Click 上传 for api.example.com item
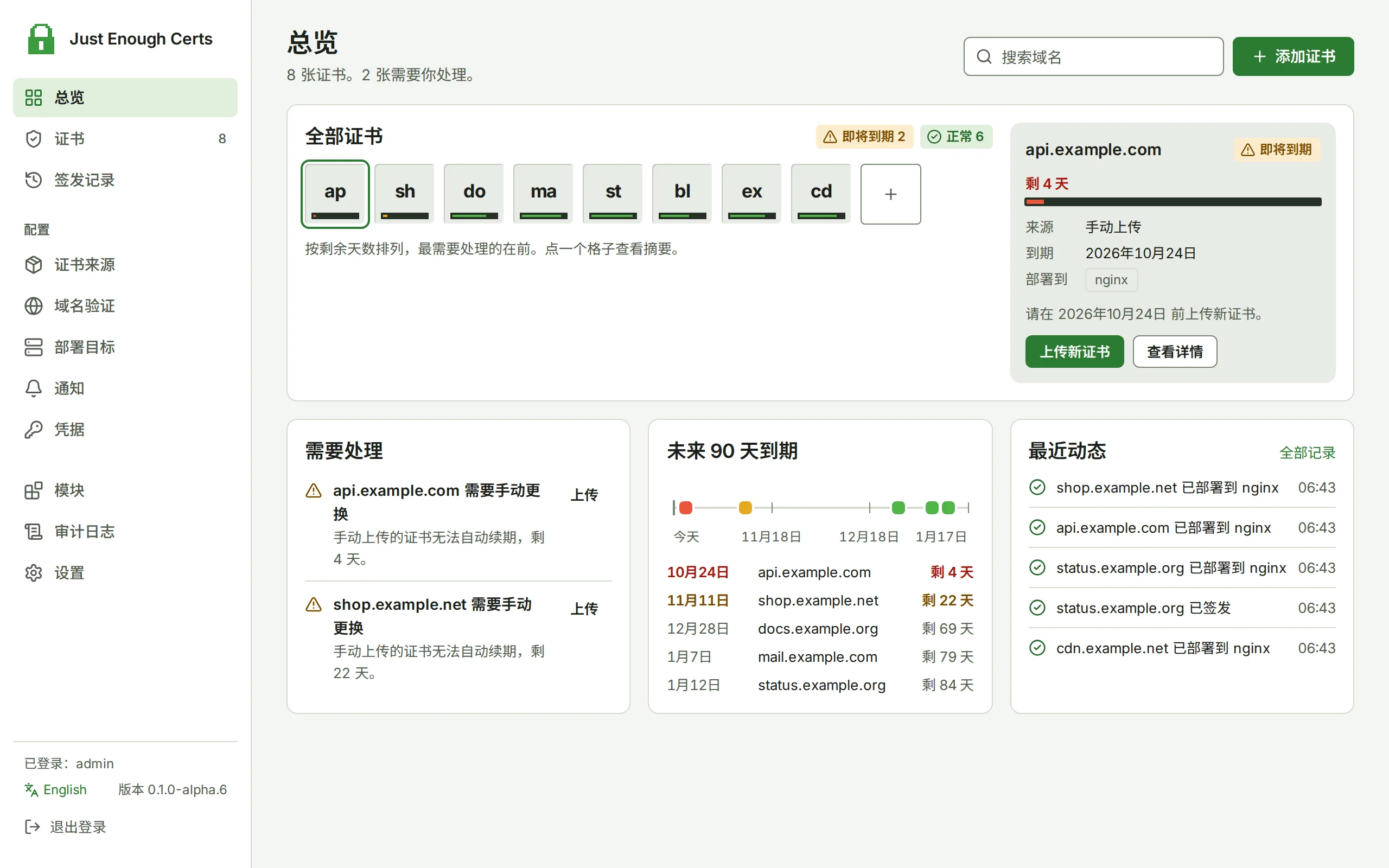This screenshot has height=868, width=1389. [584, 494]
